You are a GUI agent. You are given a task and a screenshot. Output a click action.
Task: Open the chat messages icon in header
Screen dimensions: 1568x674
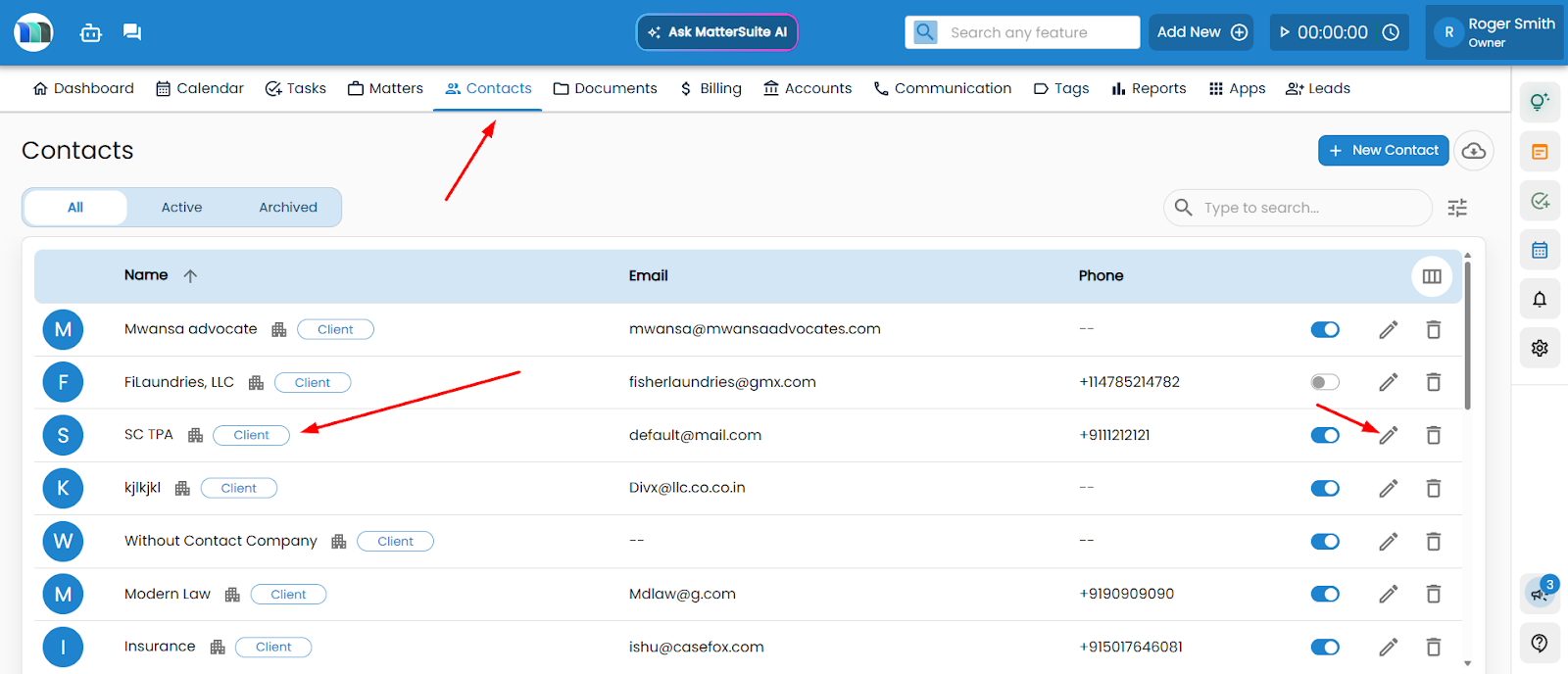(132, 32)
